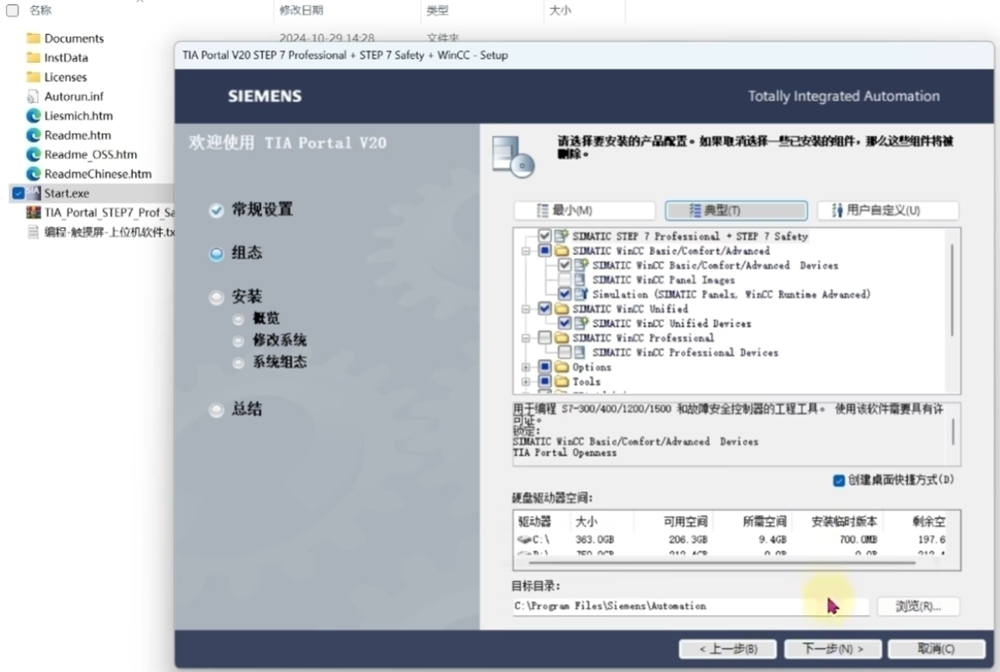Click the 目标目录 target directory path field

[x=691, y=606]
